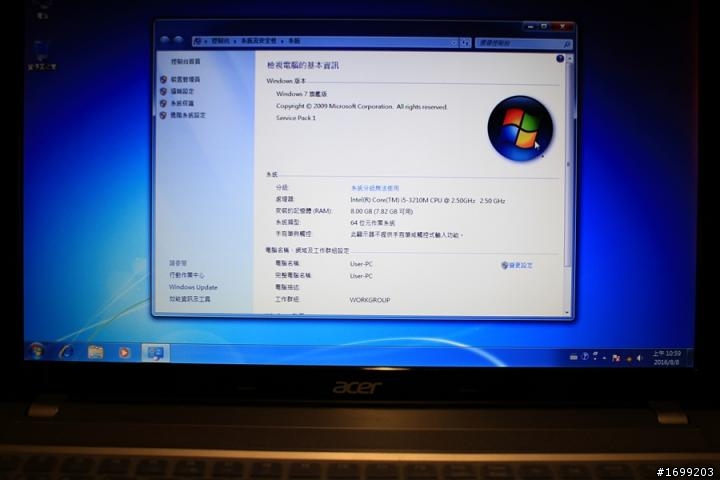
Task: Select the Control Panel breadcrumb segment
Action: [220, 41]
